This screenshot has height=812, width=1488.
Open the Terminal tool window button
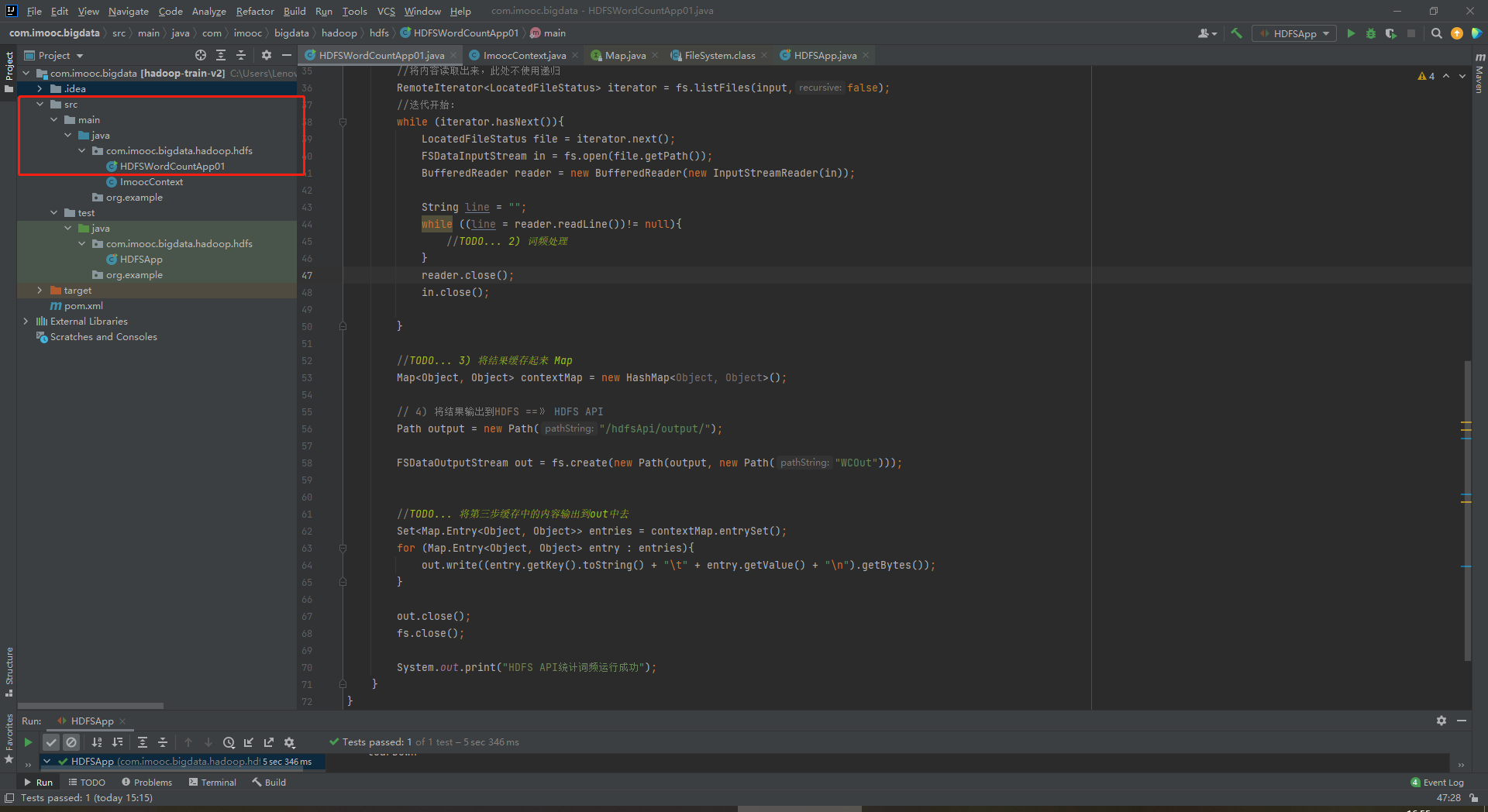tap(212, 783)
